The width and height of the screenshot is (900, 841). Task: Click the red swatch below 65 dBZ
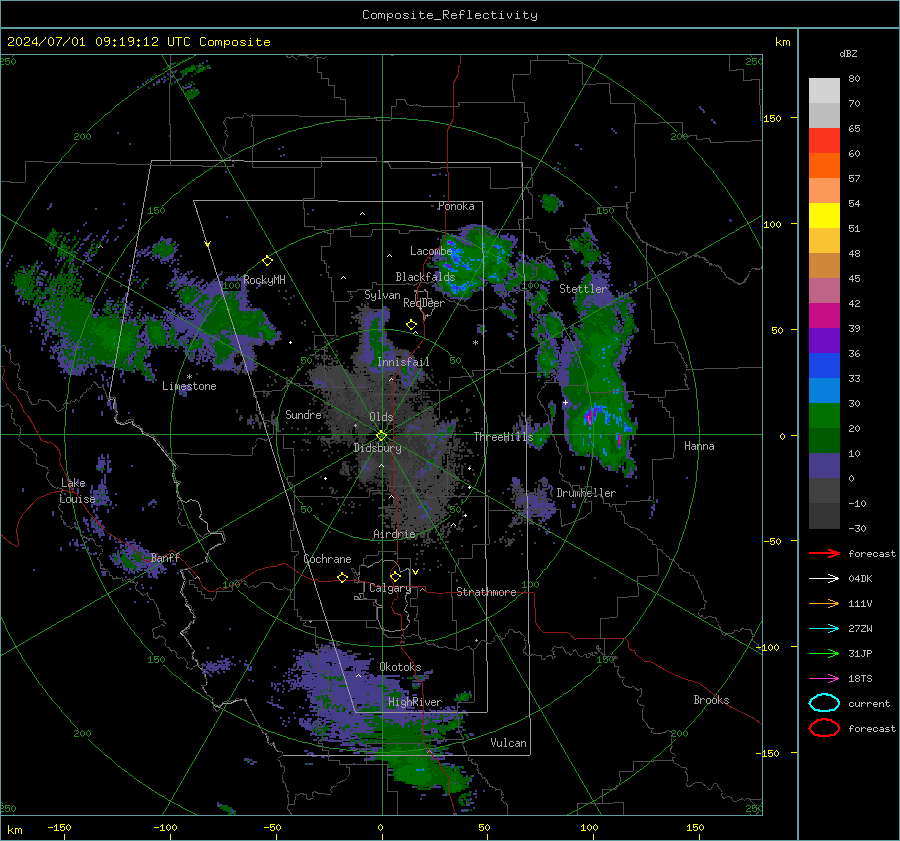(x=824, y=141)
